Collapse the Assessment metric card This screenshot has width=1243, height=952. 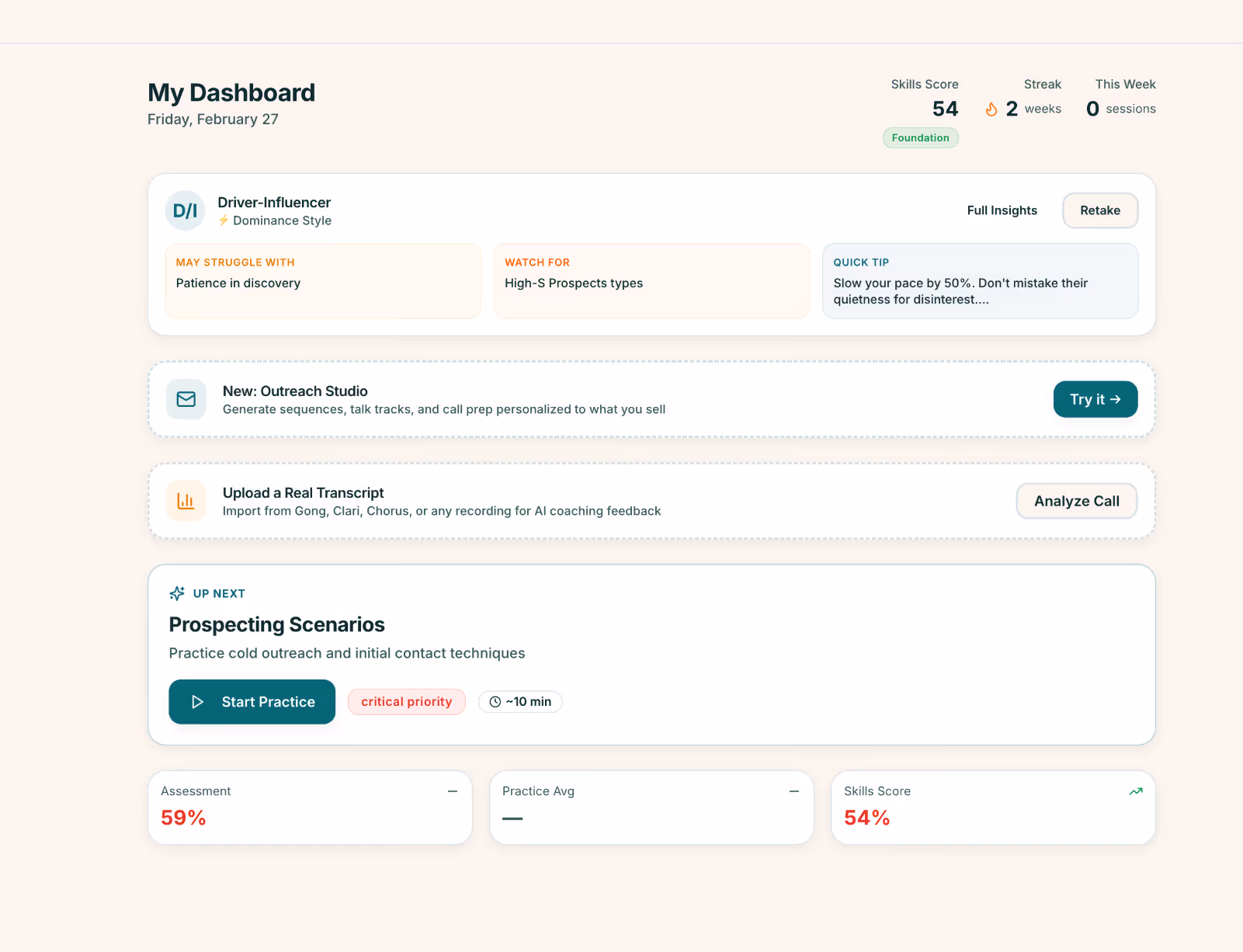click(453, 790)
